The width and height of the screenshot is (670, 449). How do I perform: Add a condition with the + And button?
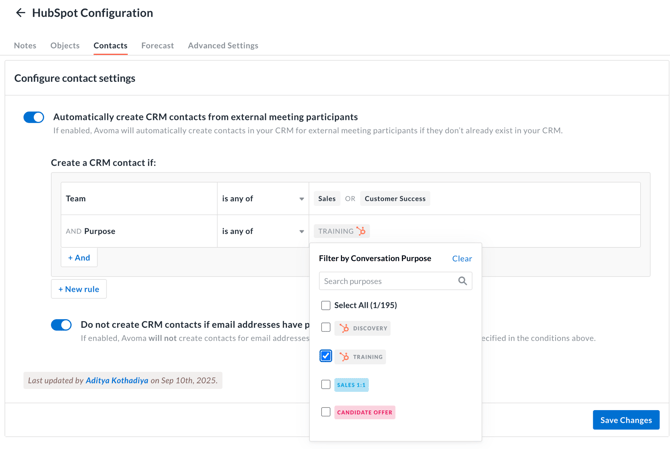pos(79,258)
